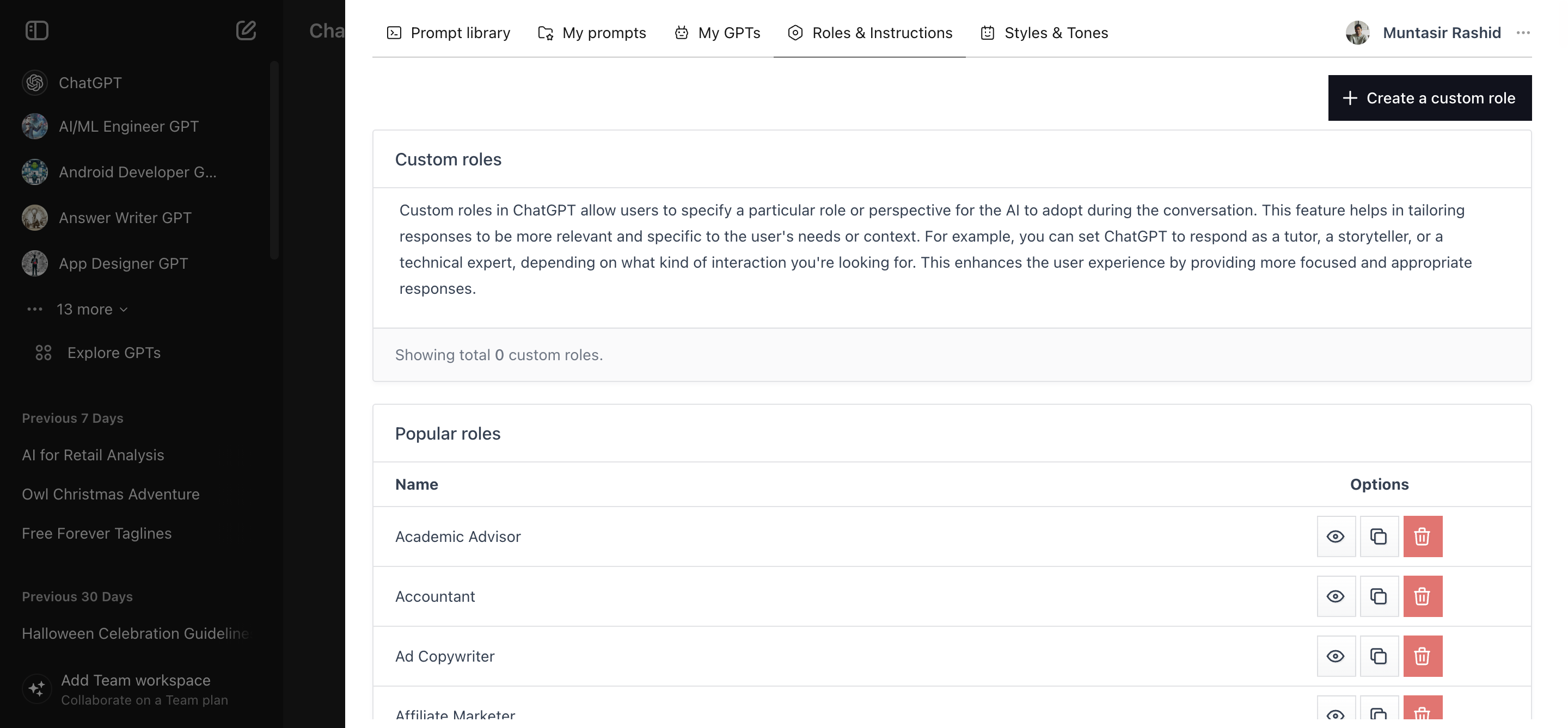1568x728 pixels.
Task: Click the Muntasir Rashid profile avatar
Action: [1357, 33]
